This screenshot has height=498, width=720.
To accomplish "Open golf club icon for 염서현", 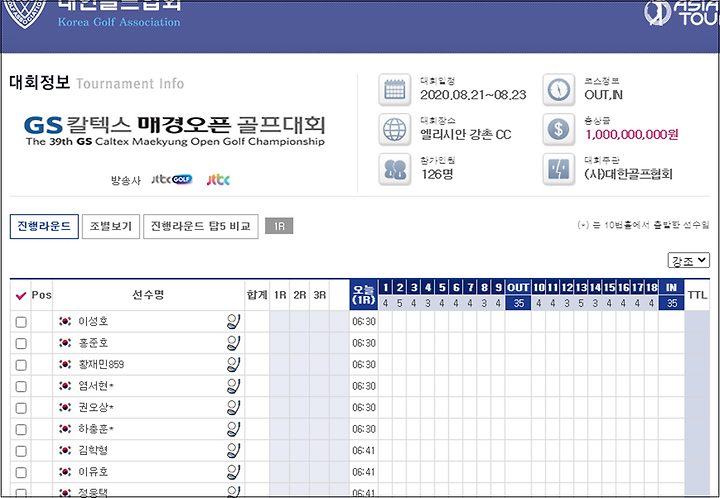I will (233, 386).
